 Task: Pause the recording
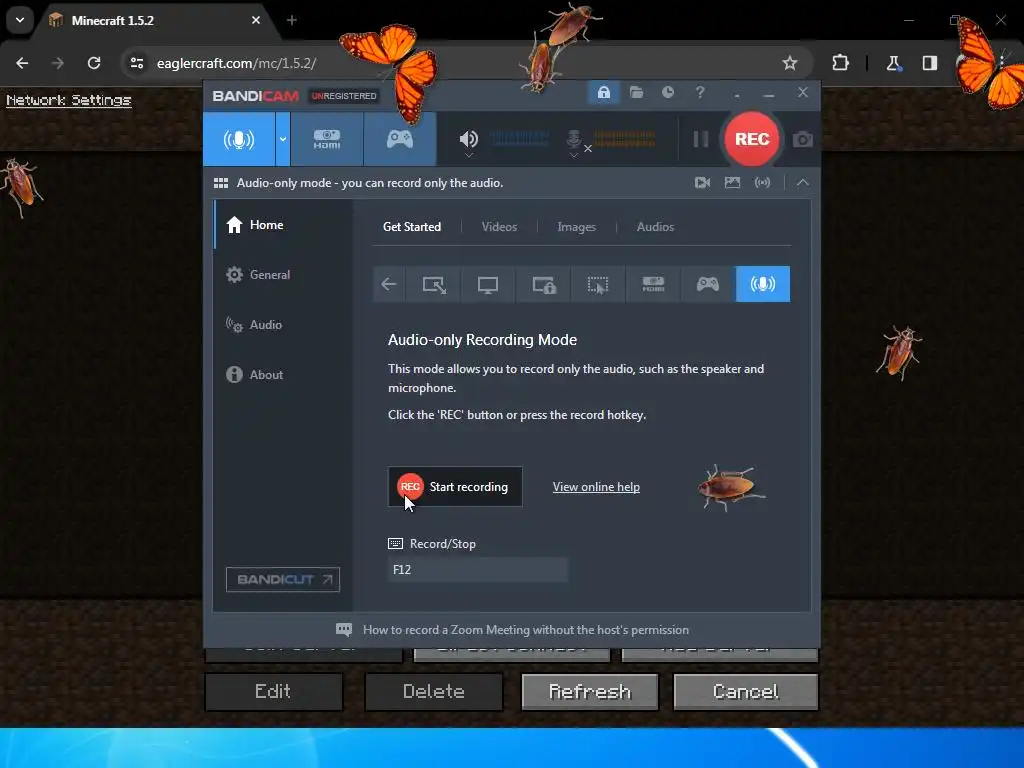(x=700, y=139)
